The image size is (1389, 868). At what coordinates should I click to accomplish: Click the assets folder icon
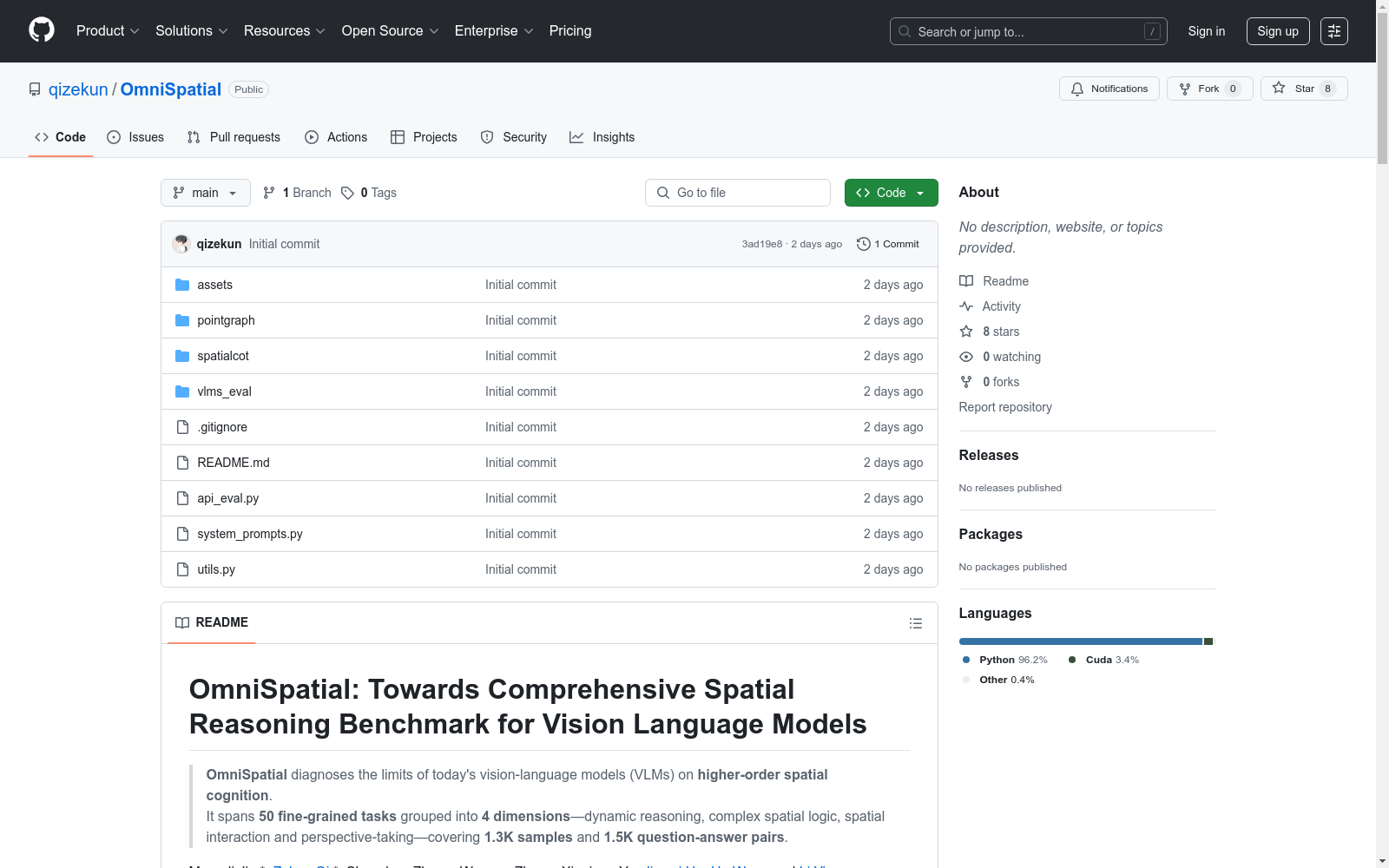pyautogui.click(x=182, y=285)
